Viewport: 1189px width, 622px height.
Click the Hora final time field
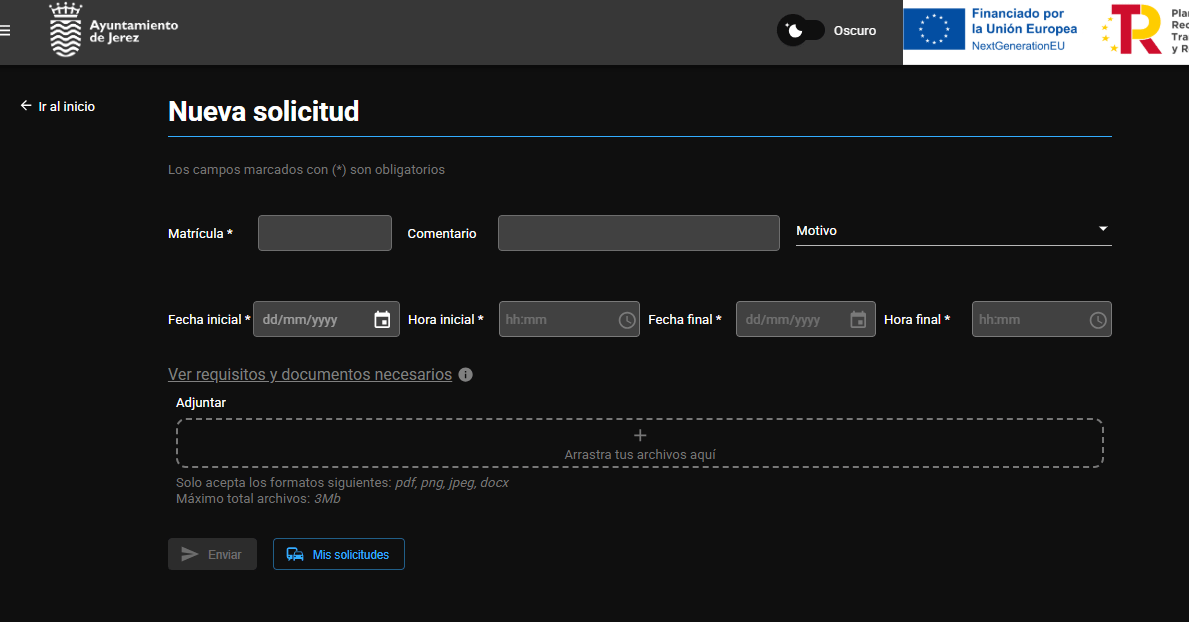click(1028, 320)
